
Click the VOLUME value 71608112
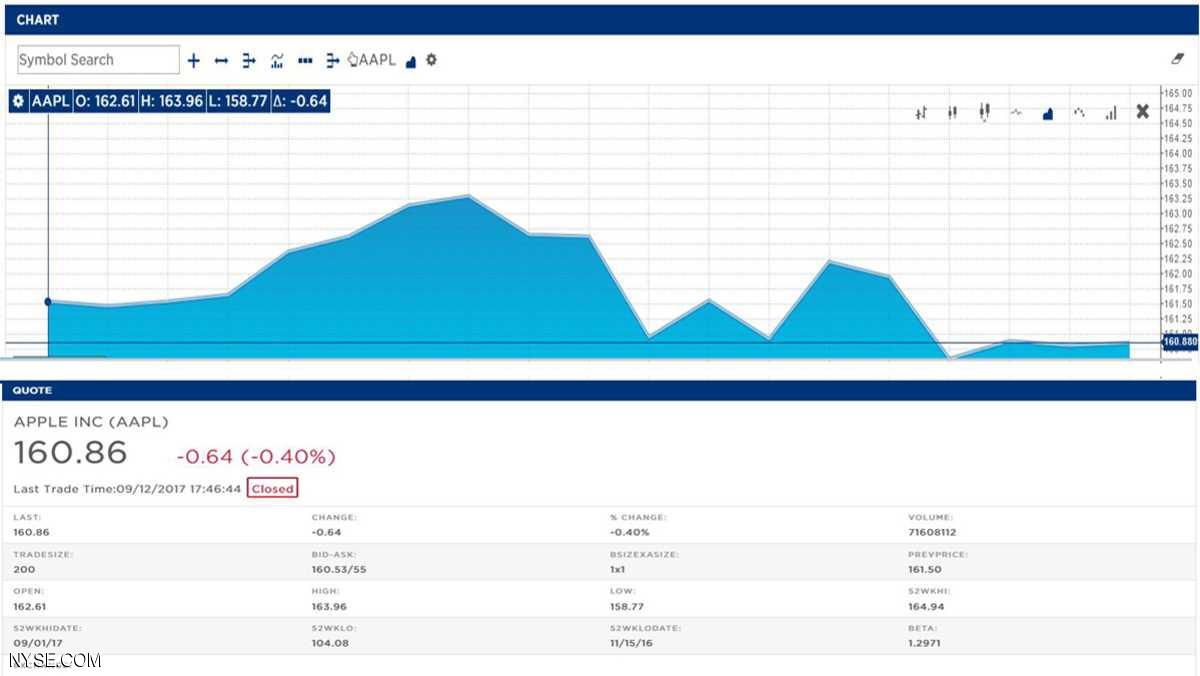[x=931, y=532]
